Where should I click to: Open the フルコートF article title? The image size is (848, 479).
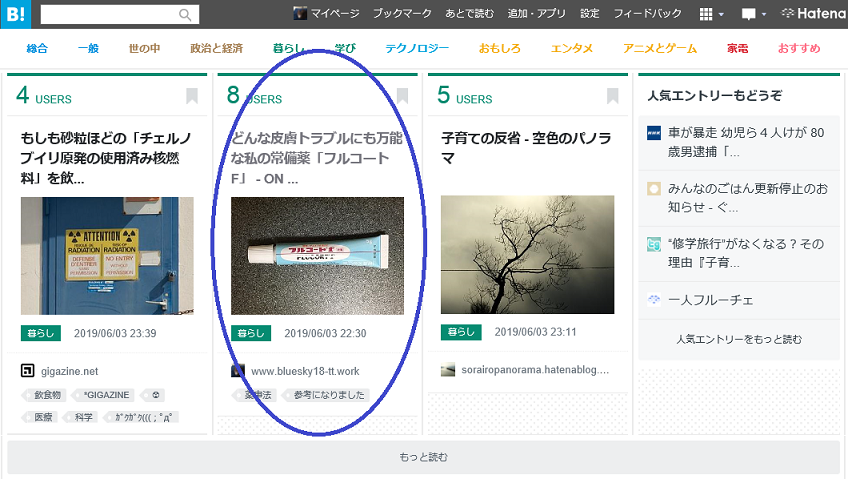[x=317, y=158]
